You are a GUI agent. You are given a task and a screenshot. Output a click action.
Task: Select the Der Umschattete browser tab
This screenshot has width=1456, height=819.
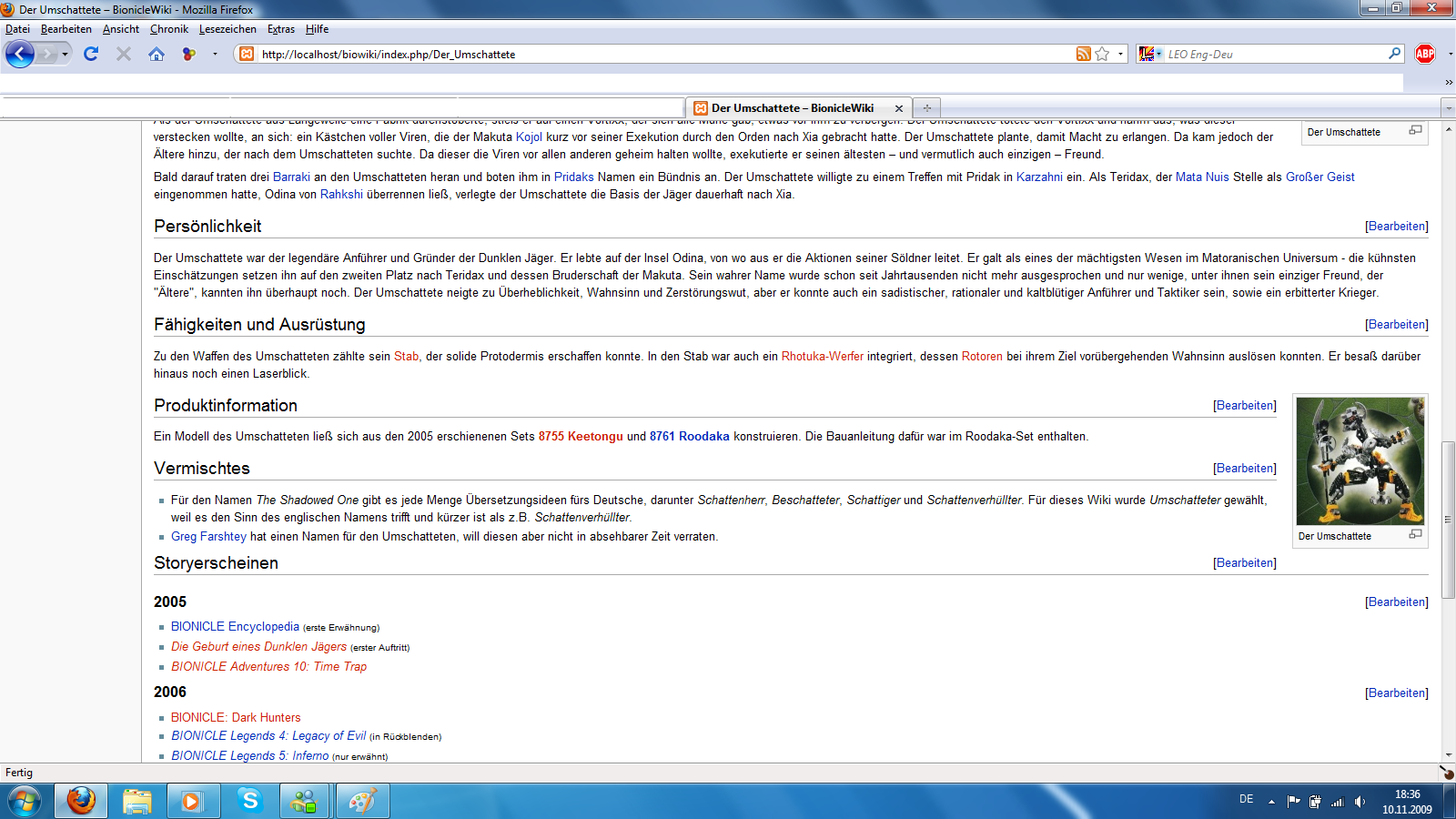pos(792,107)
